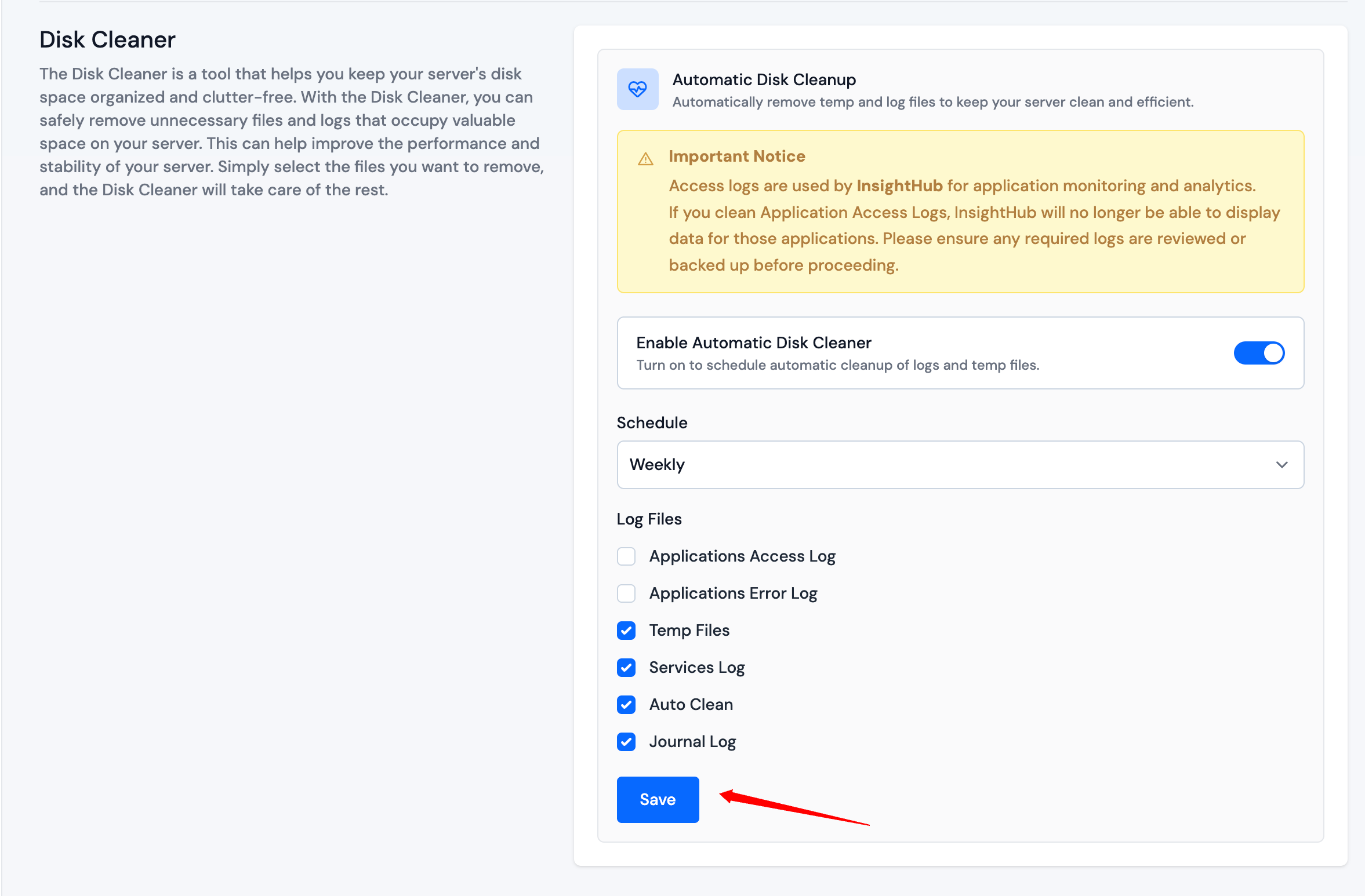Screen dimensions: 1365x896
Task: Select Weekly in the Schedule field
Action: coord(656,464)
